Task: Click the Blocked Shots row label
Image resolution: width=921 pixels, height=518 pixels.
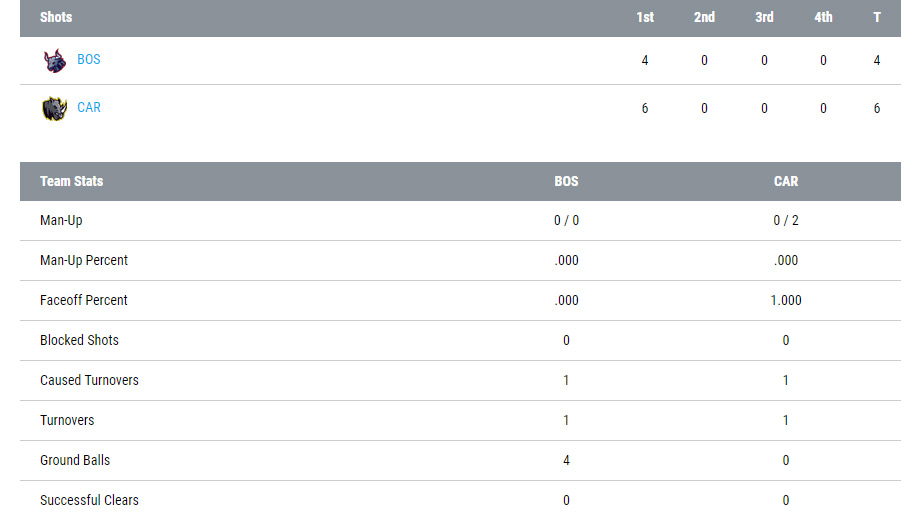Action: [x=79, y=340]
